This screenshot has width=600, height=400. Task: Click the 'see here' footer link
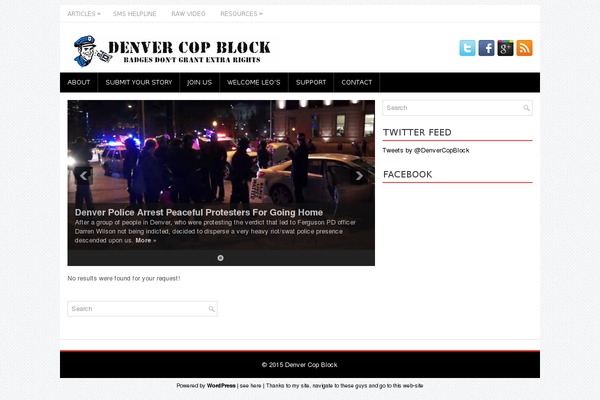coord(251,386)
